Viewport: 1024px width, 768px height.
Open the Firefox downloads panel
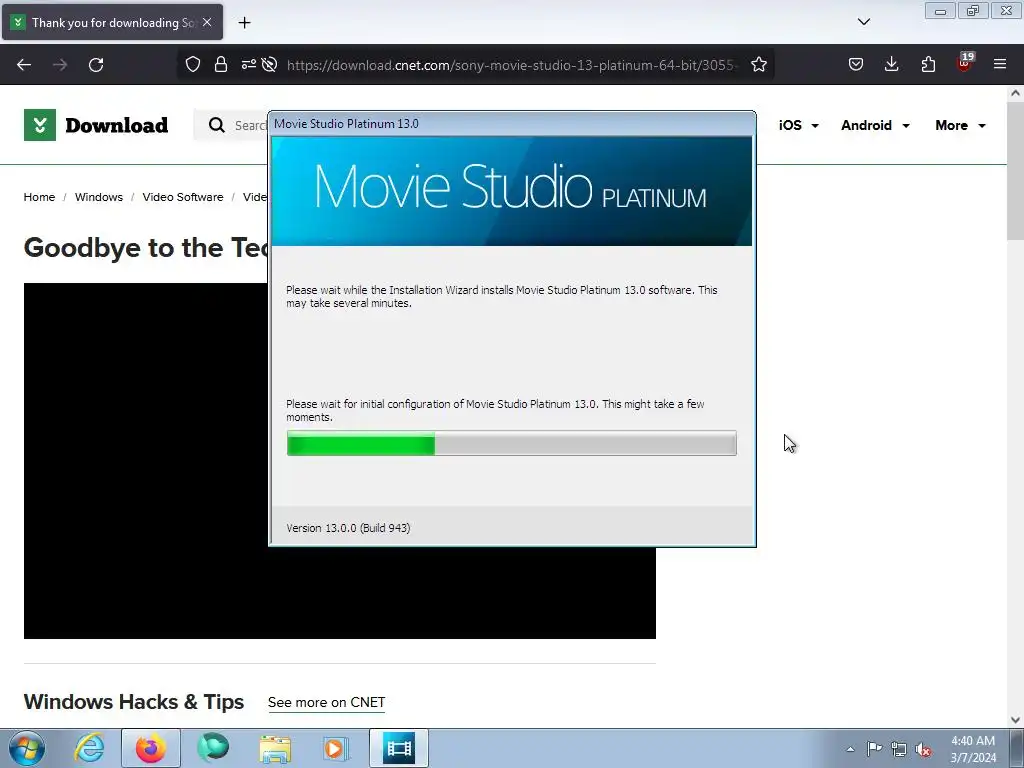point(891,64)
